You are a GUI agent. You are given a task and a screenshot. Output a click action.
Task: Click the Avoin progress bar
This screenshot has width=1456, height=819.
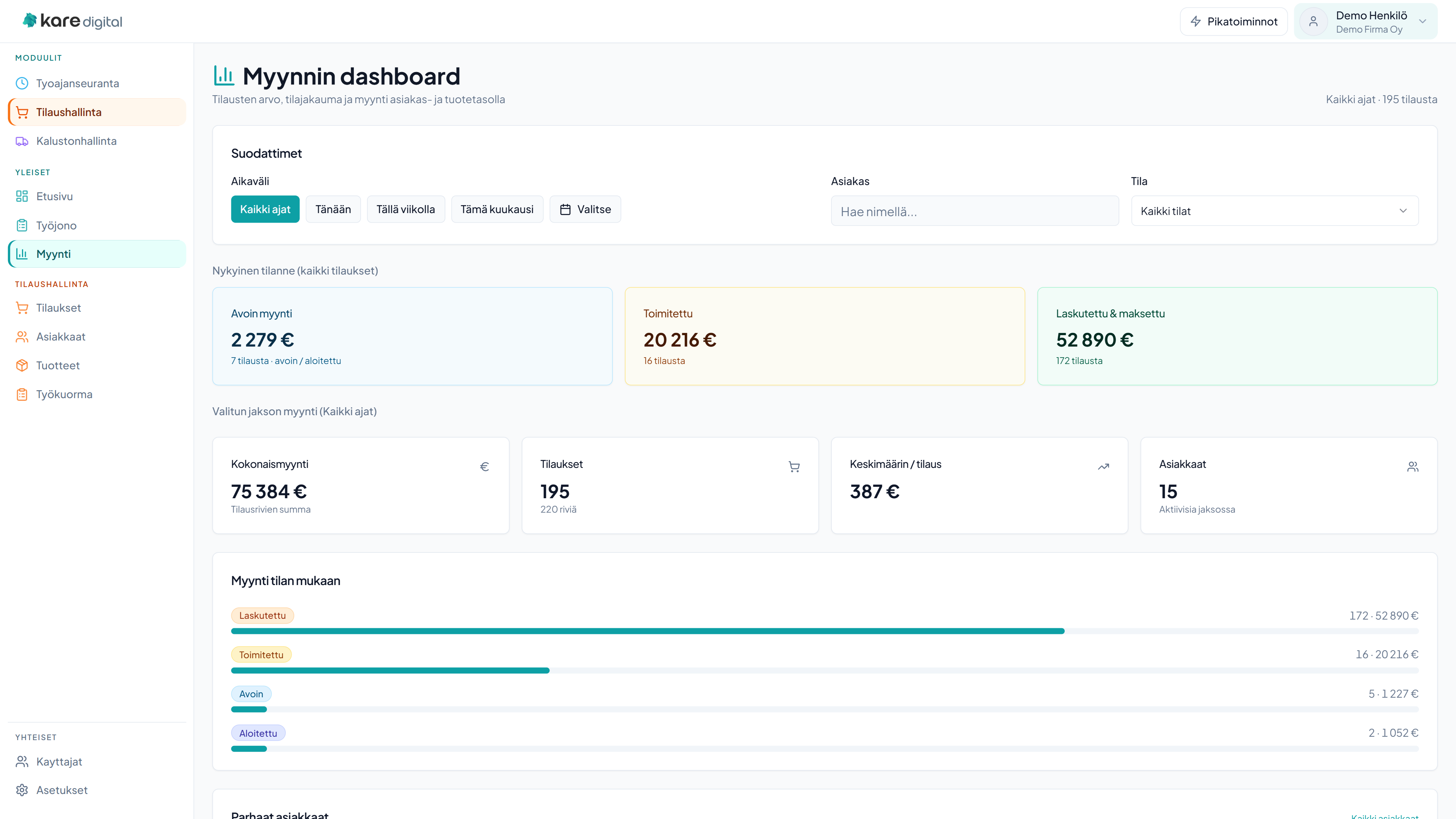point(825,709)
